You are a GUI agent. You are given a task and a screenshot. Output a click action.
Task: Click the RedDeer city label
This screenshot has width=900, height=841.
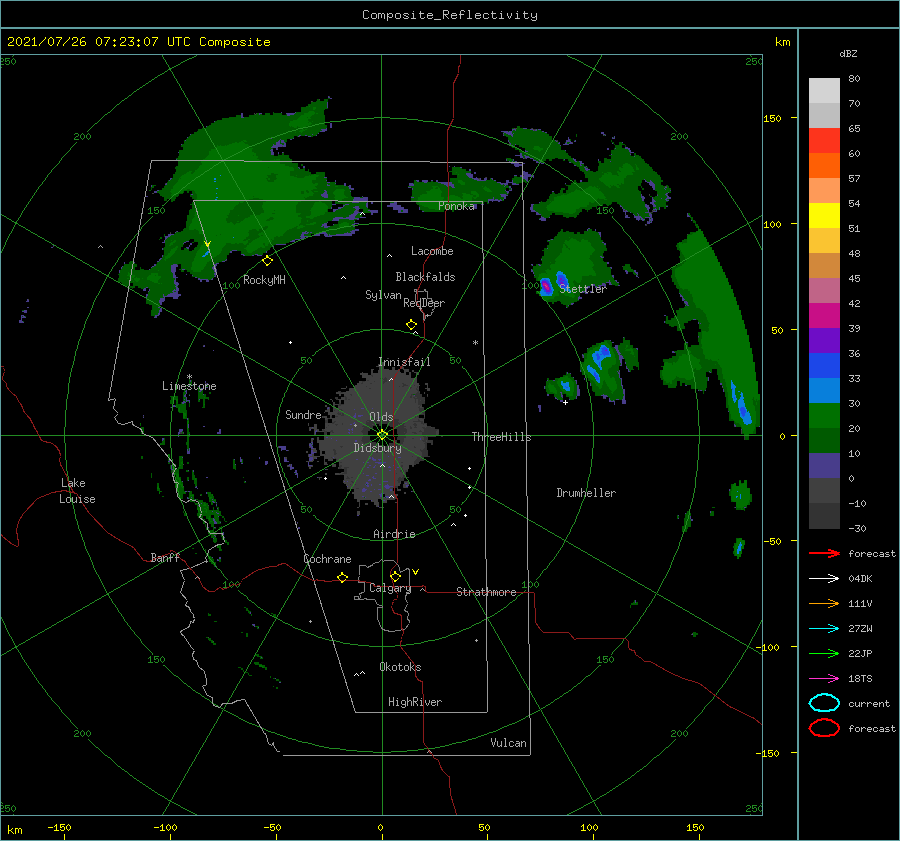424,303
